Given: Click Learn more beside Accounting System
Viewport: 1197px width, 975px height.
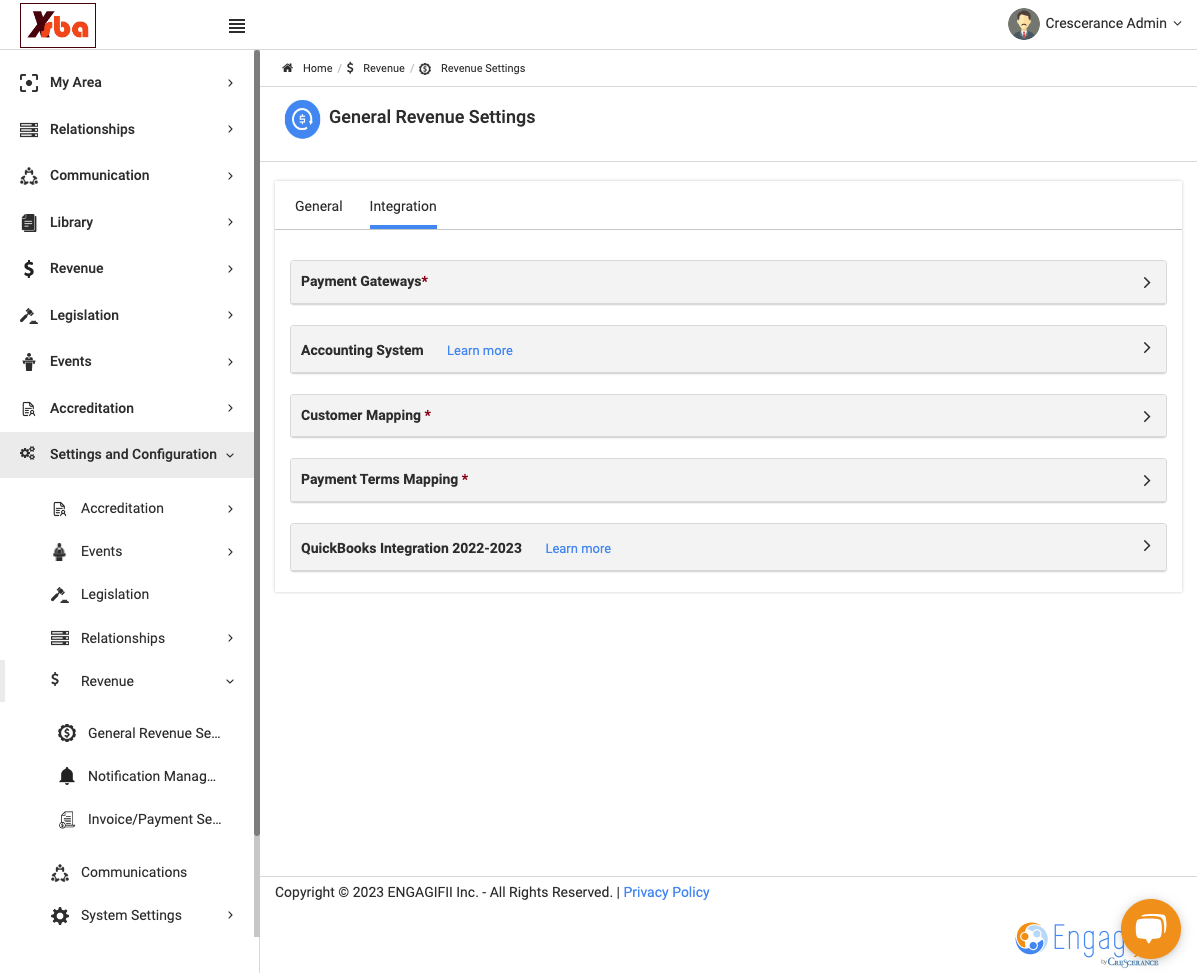Looking at the screenshot, I should pyautogui.click(x=479, y=350).
